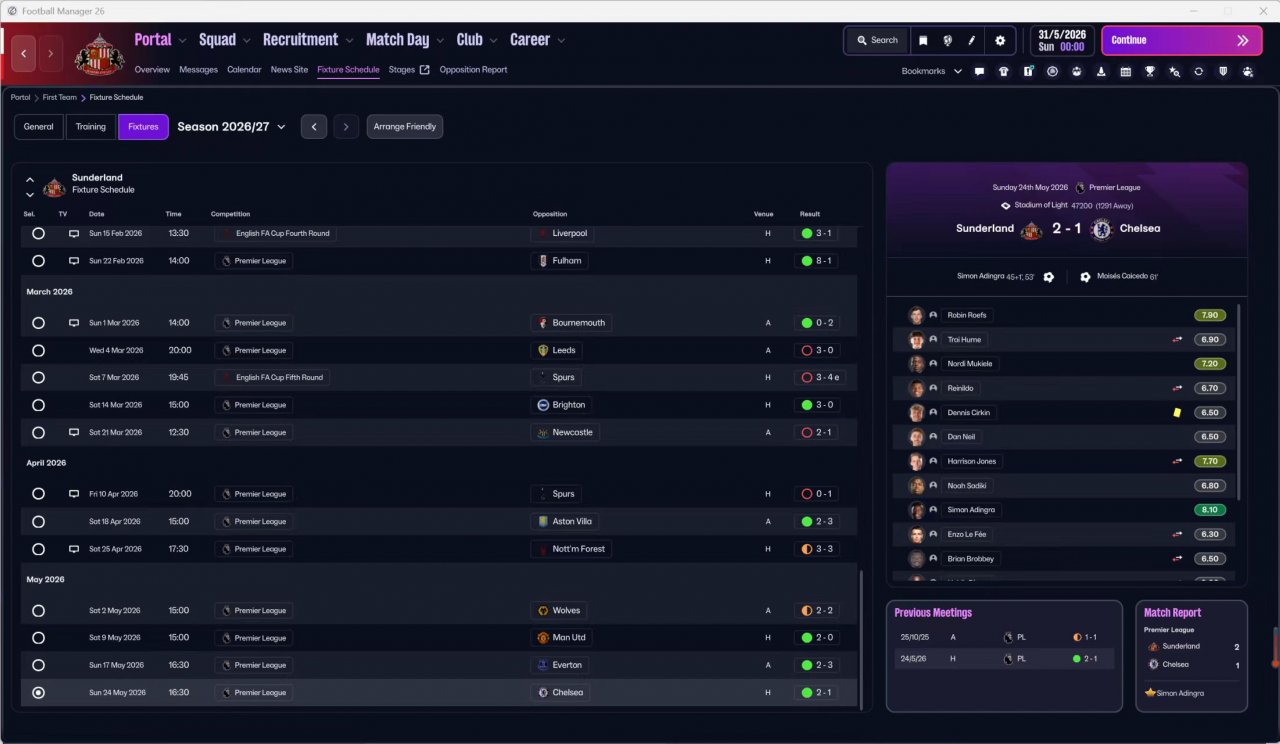Open the Messages tab

[x=198, y=70]
